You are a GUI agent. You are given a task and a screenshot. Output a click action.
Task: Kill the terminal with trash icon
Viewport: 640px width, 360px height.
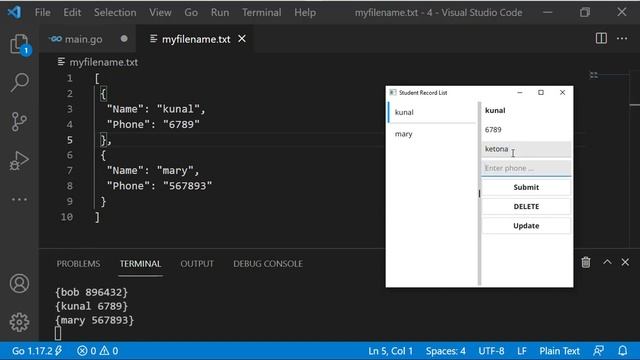point(586,262)
